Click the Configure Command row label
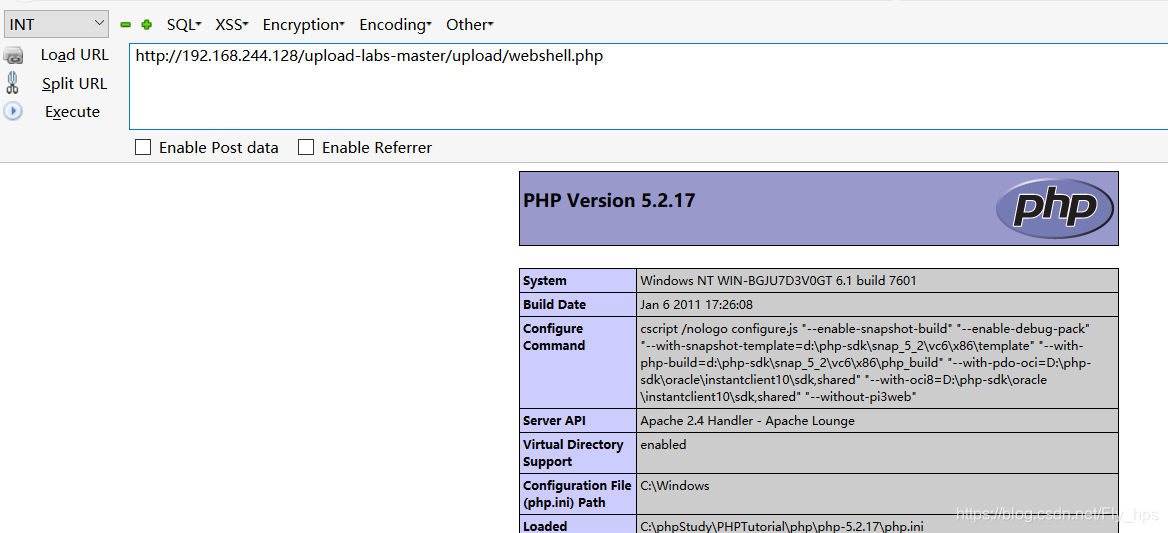The width and height of the screenshot is (1168, 533). pos(553,337)
